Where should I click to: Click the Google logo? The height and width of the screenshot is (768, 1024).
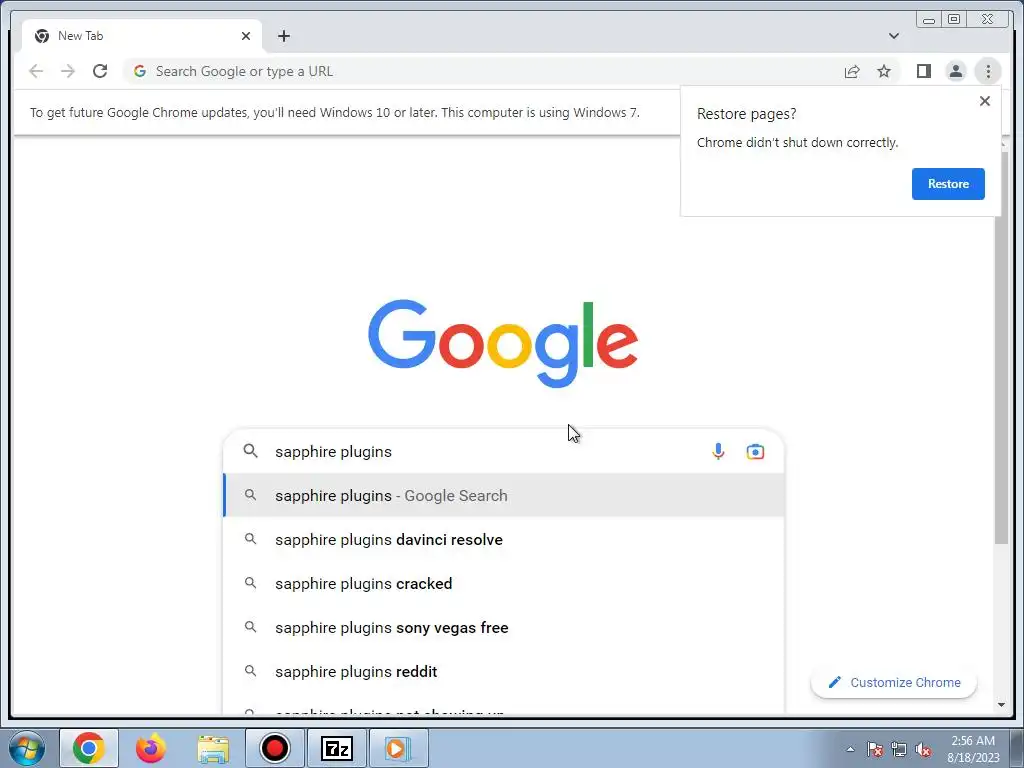tap(503, 344)
